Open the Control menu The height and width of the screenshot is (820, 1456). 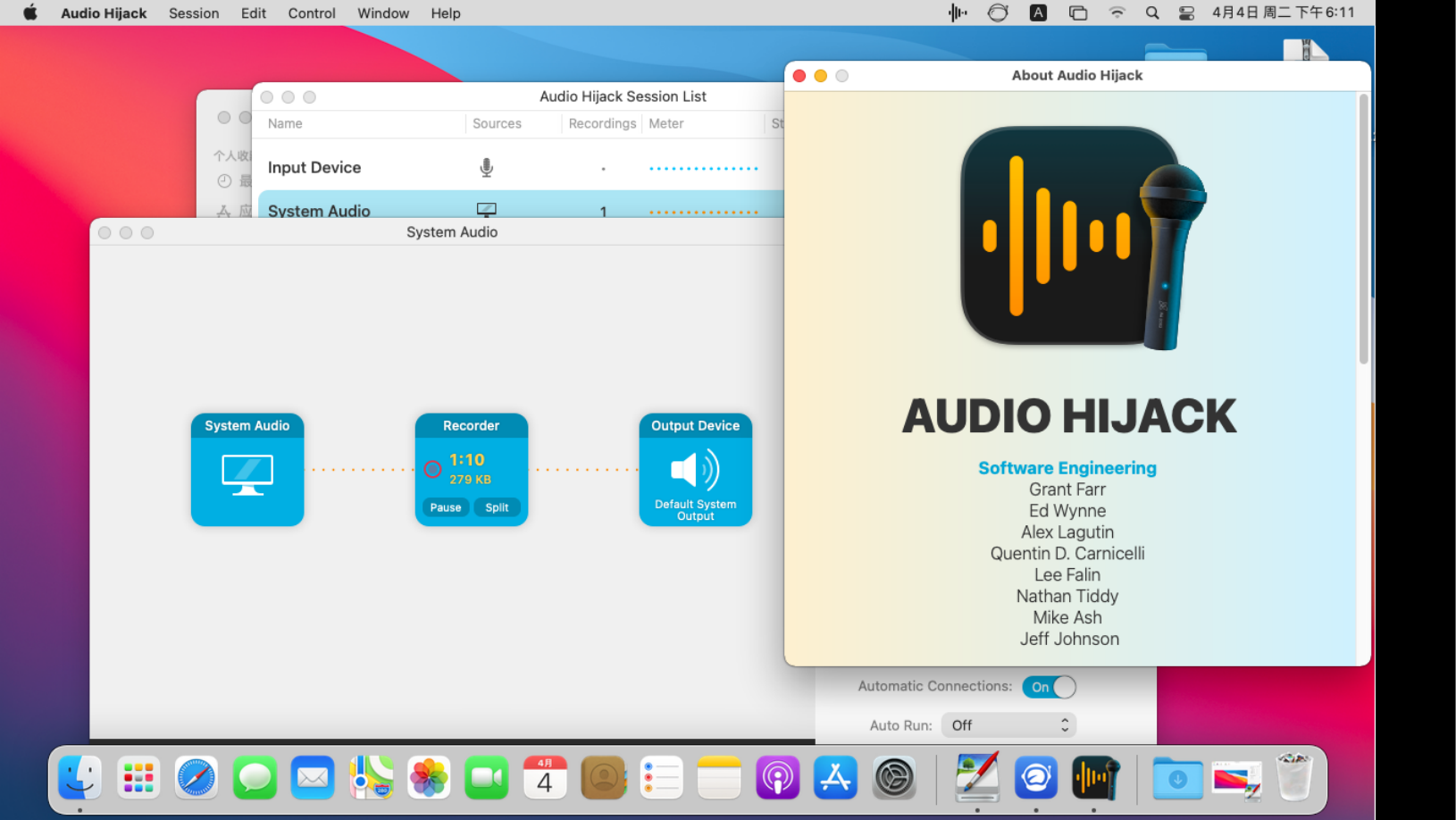pos(312,13)
